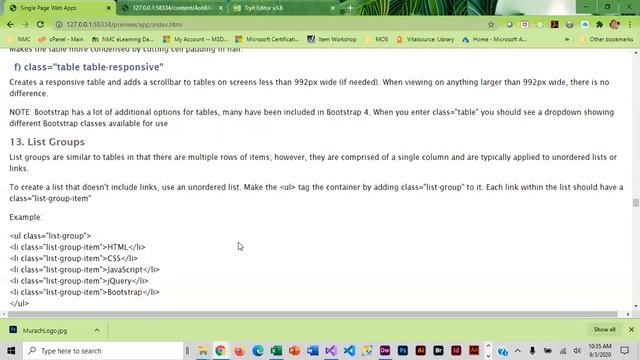Open Visual Studio from the taskbar
Viewport: 640px width, 360px height.
coord(331,351)
